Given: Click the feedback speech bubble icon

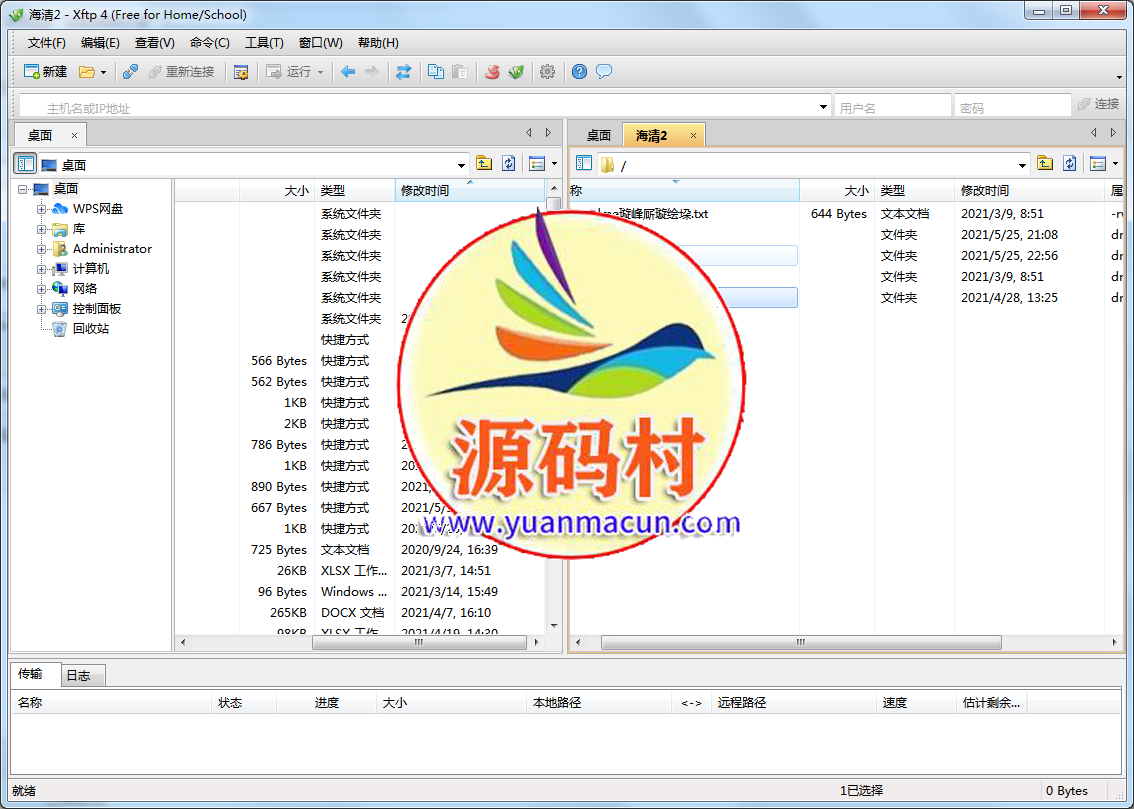Looking at the screenshot, I should (604, 72).
